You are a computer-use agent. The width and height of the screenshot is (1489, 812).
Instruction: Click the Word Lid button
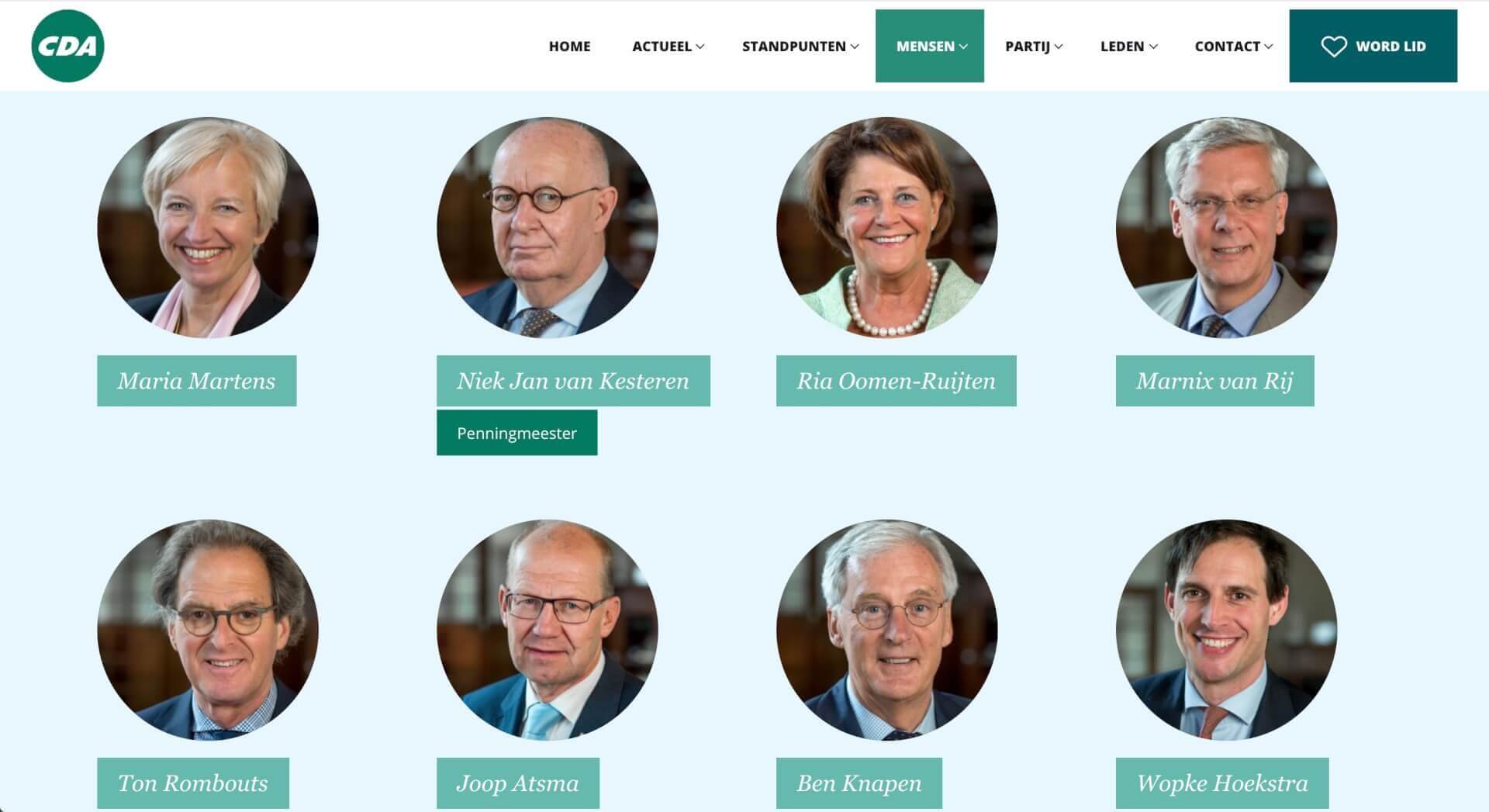[x=1373, y=46]
